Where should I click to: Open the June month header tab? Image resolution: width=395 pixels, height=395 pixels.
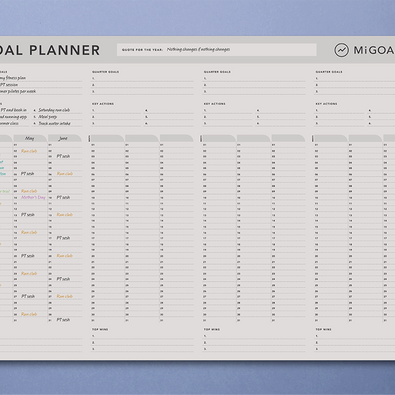65,138
